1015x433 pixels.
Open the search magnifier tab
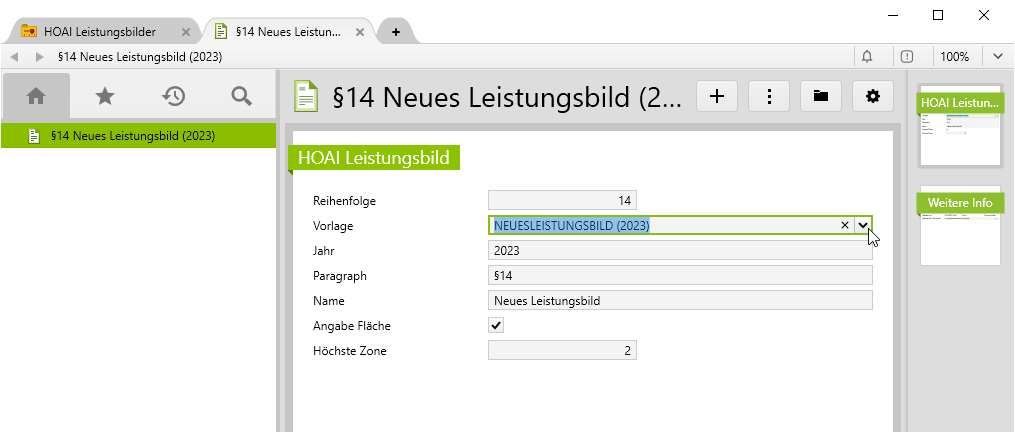pyautogui.click(x=241, y=96)
